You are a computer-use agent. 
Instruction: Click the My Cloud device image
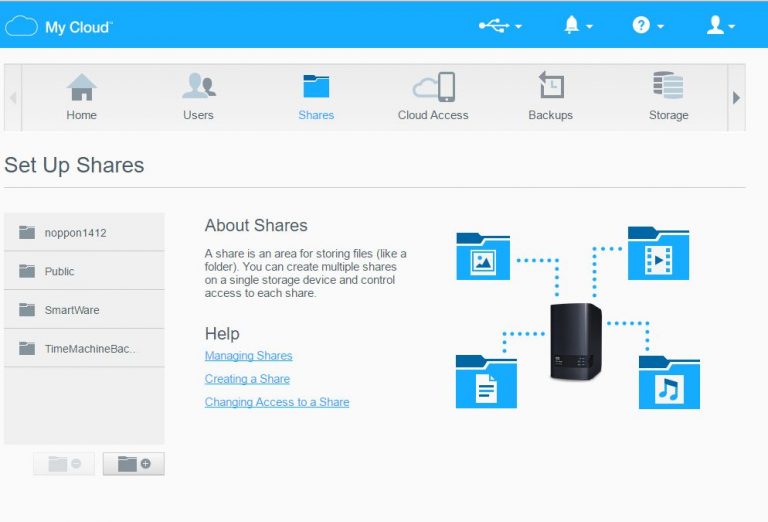576,341
